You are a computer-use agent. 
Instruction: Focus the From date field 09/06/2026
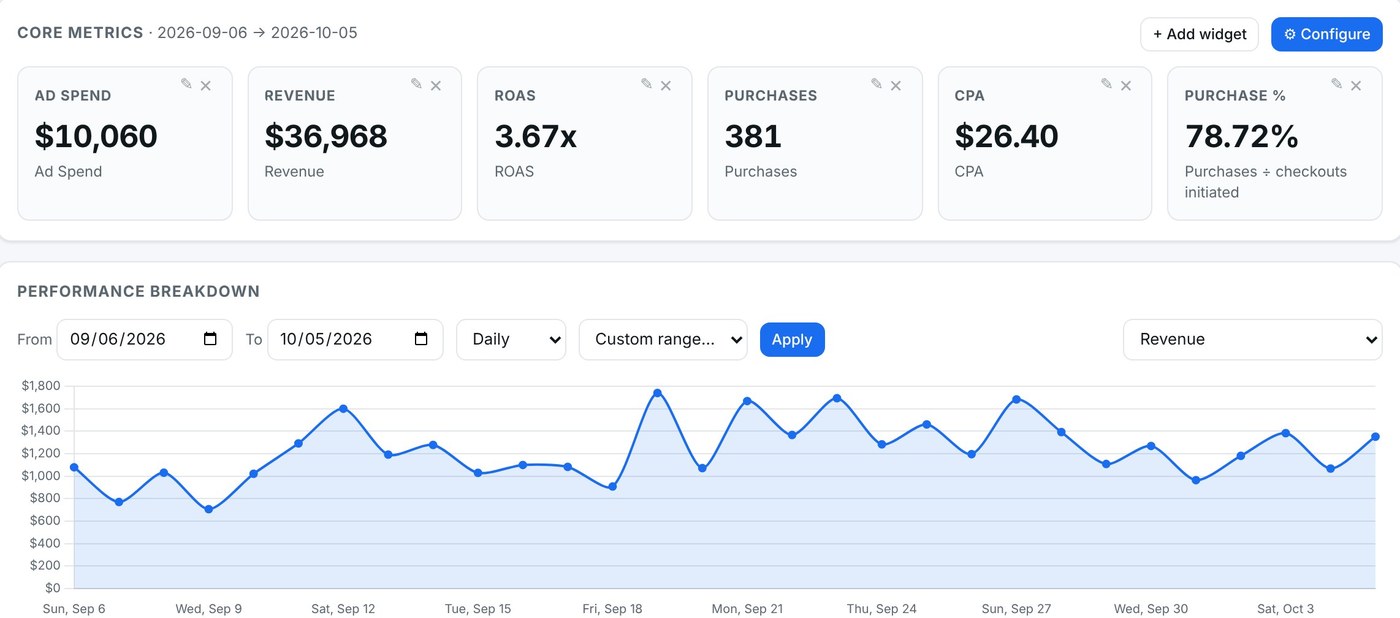pyautogui.click(x=144, y=339)
